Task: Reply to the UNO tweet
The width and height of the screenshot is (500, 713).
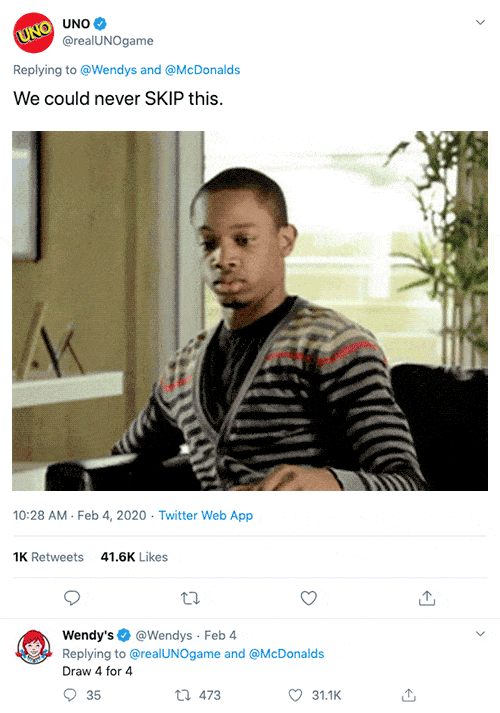Action: [72, 598]
